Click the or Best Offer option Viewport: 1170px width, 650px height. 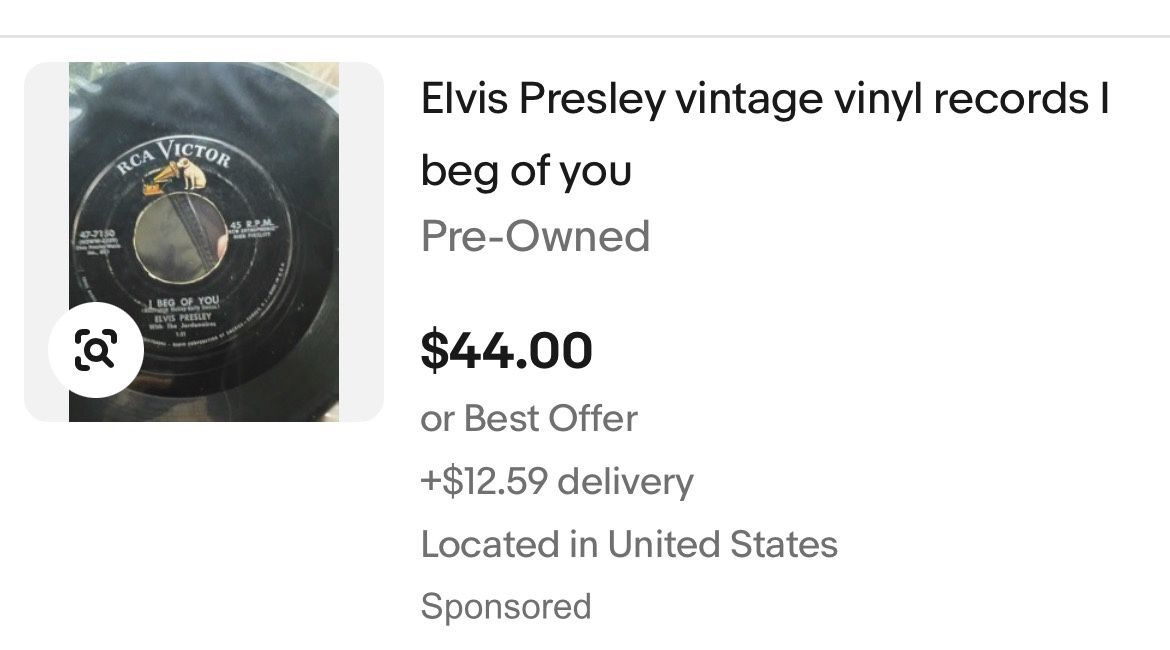[x=529, y=418]
